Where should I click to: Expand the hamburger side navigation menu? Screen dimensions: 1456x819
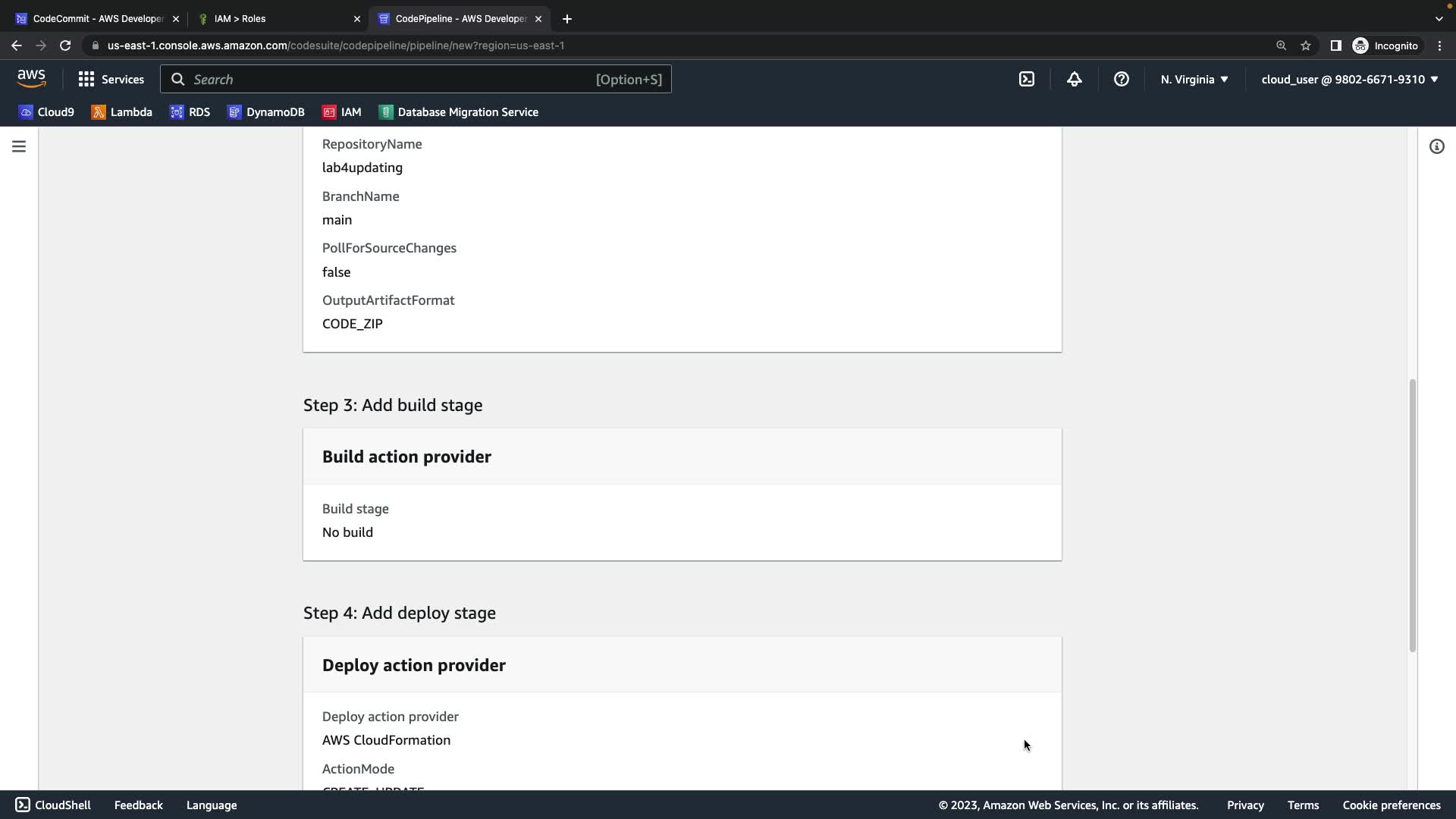19,146
